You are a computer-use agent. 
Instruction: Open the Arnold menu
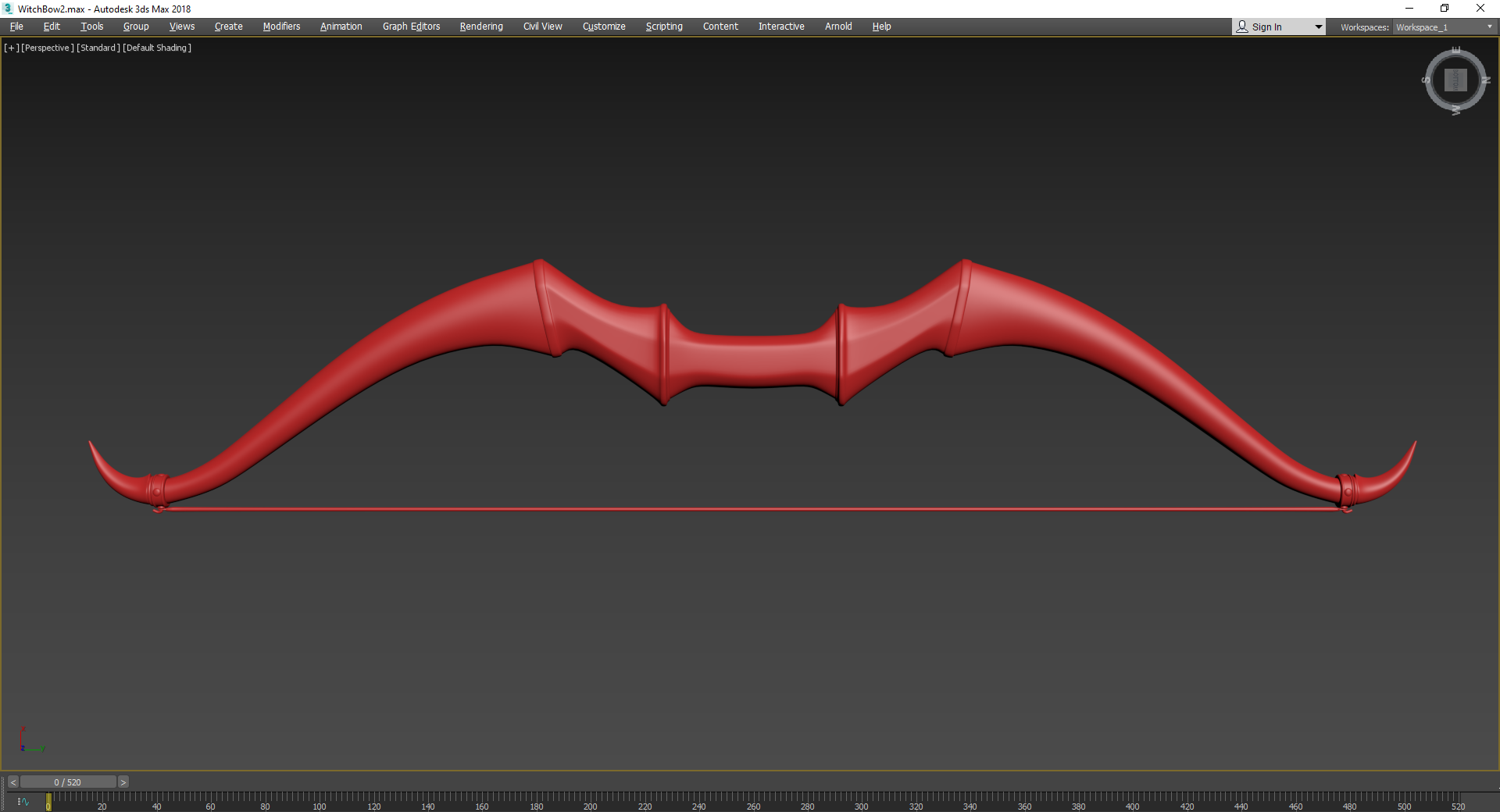coord(838,27)
